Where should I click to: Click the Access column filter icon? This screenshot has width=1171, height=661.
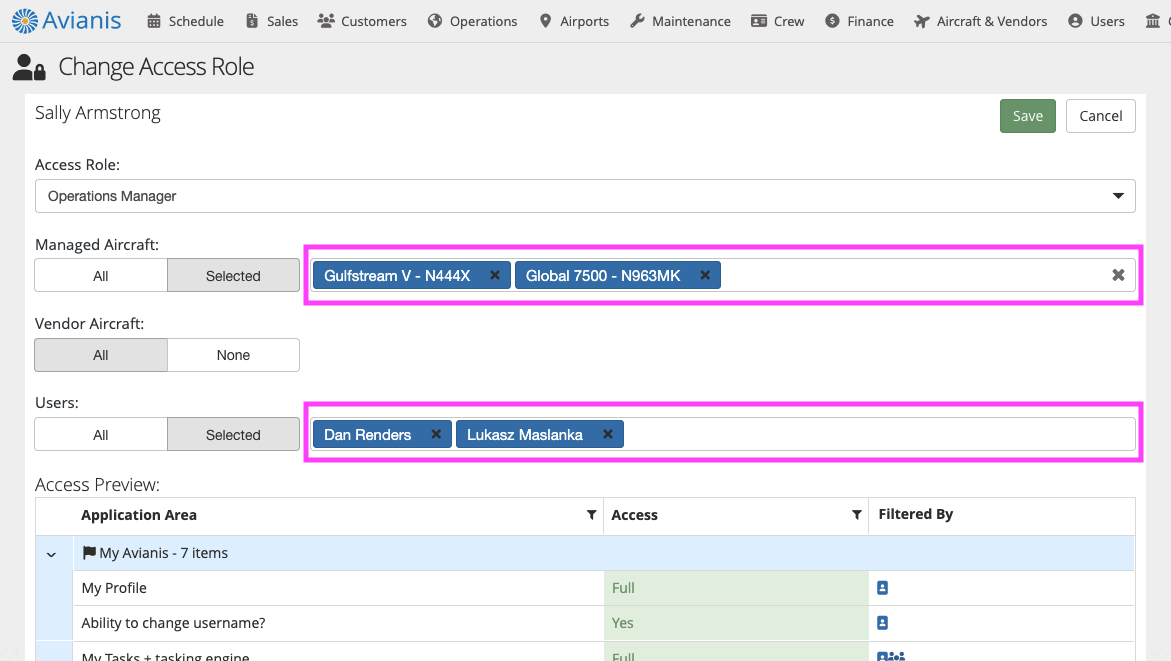click(856, 515)
